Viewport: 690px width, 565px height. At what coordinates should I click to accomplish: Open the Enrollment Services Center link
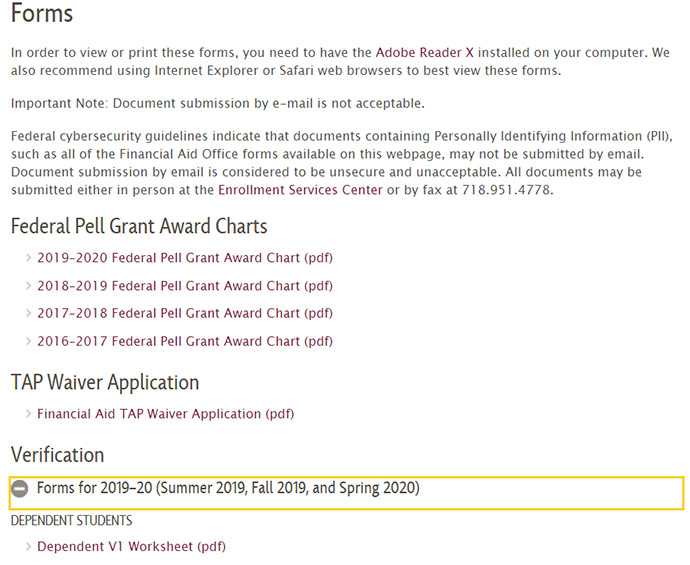300,190
